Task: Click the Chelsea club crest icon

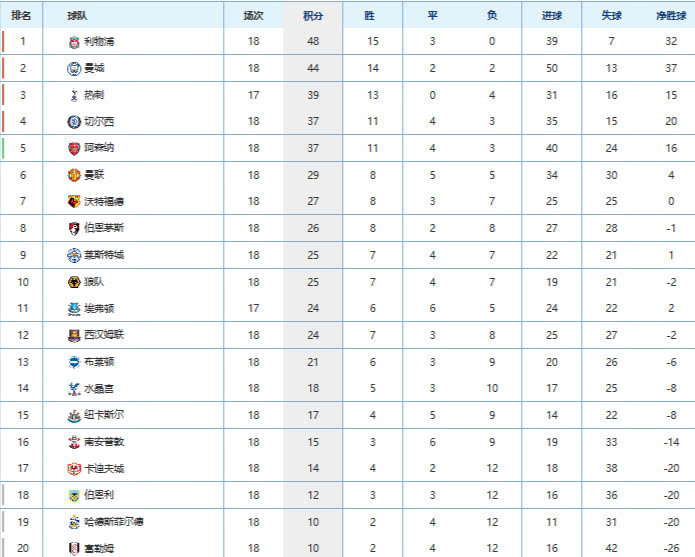Action: coord(74,122)
